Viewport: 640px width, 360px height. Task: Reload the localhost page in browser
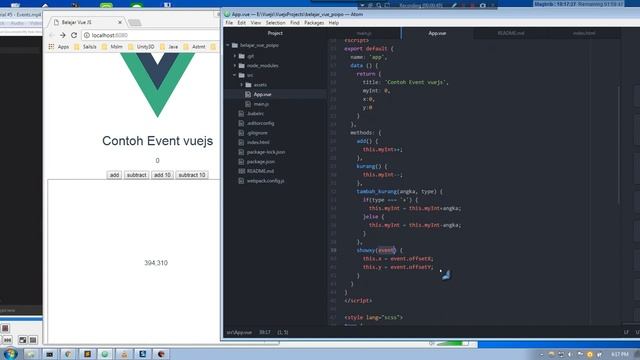(x=74, y=36)
